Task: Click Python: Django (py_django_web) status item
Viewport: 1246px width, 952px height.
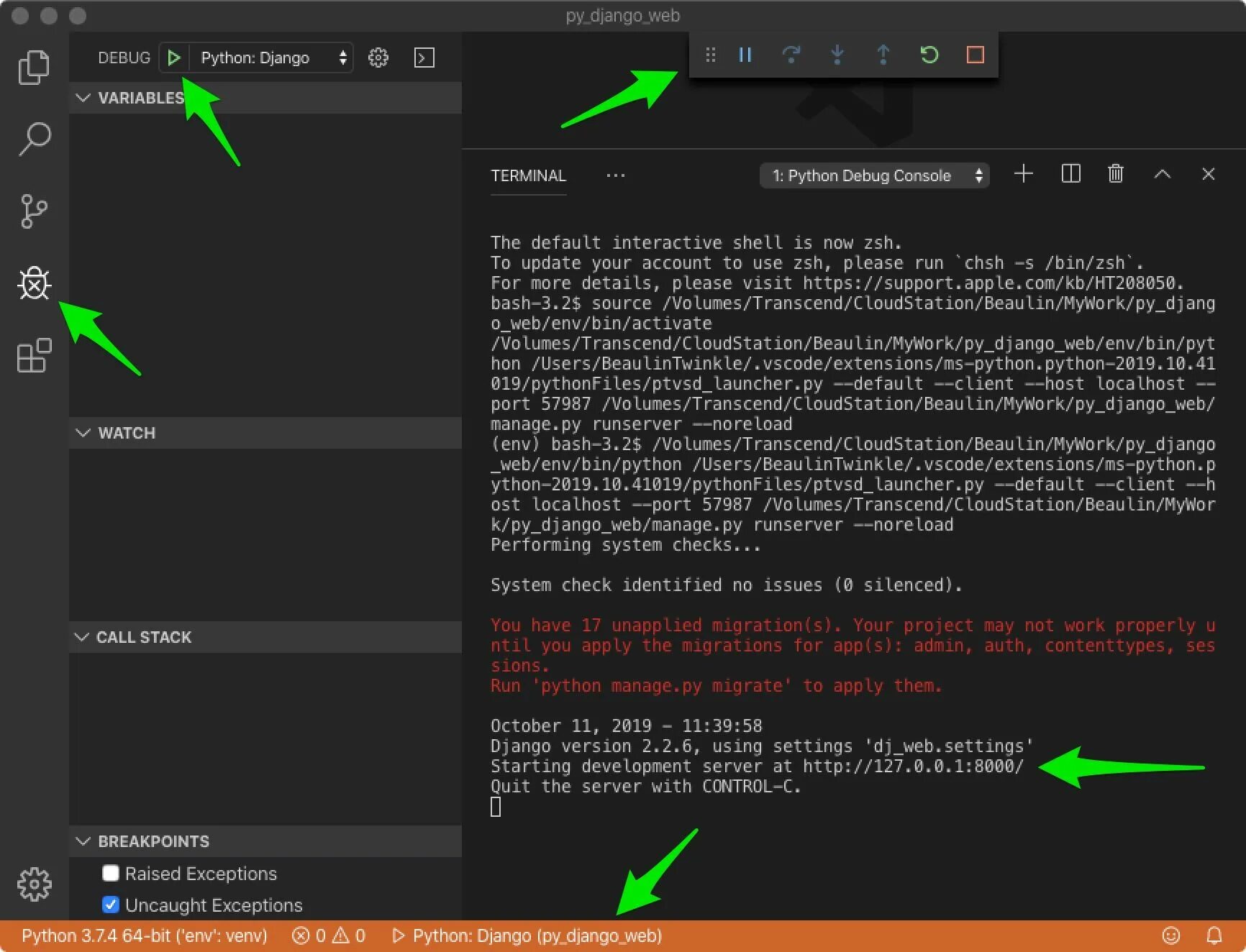Action: pos(527,935)
